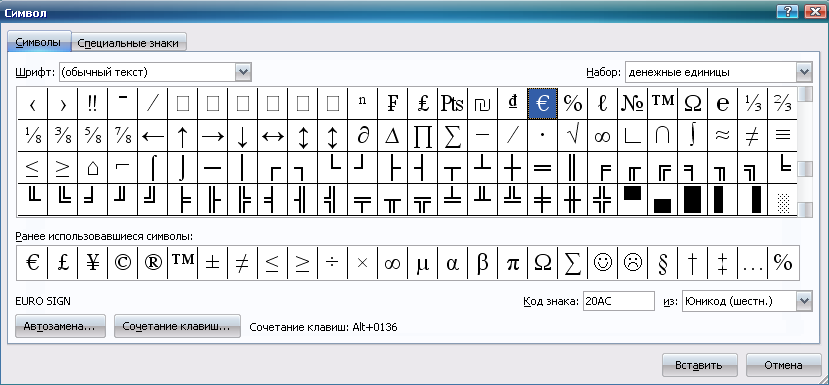The width and height of the screenshot is (829, 385).
Task: Pick the copyright © recently used symbol
Action: pyautogui.click(x=122, y=263)
